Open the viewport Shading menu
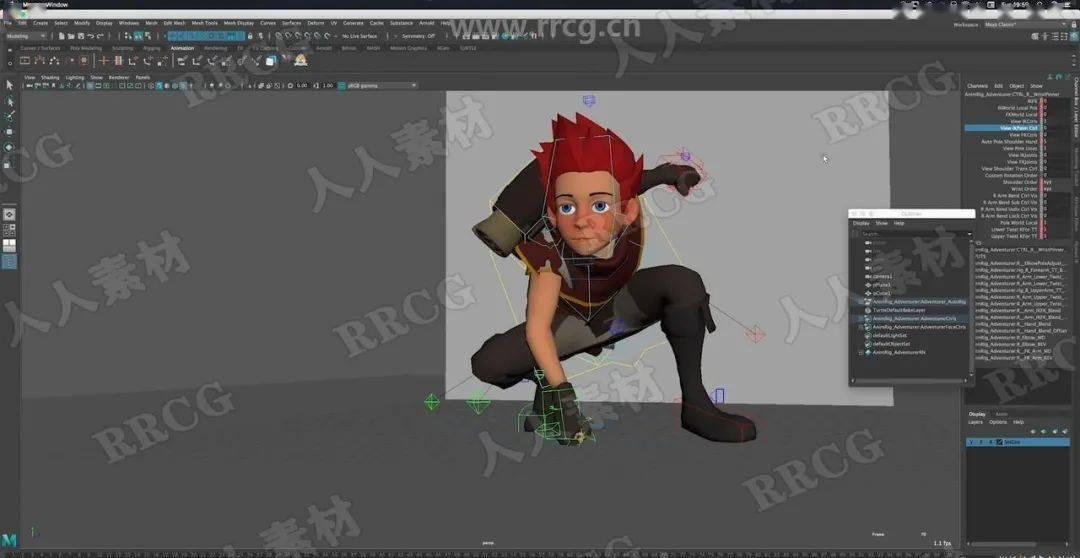This screenshot has width=1080, height=558. click(50, 78)
